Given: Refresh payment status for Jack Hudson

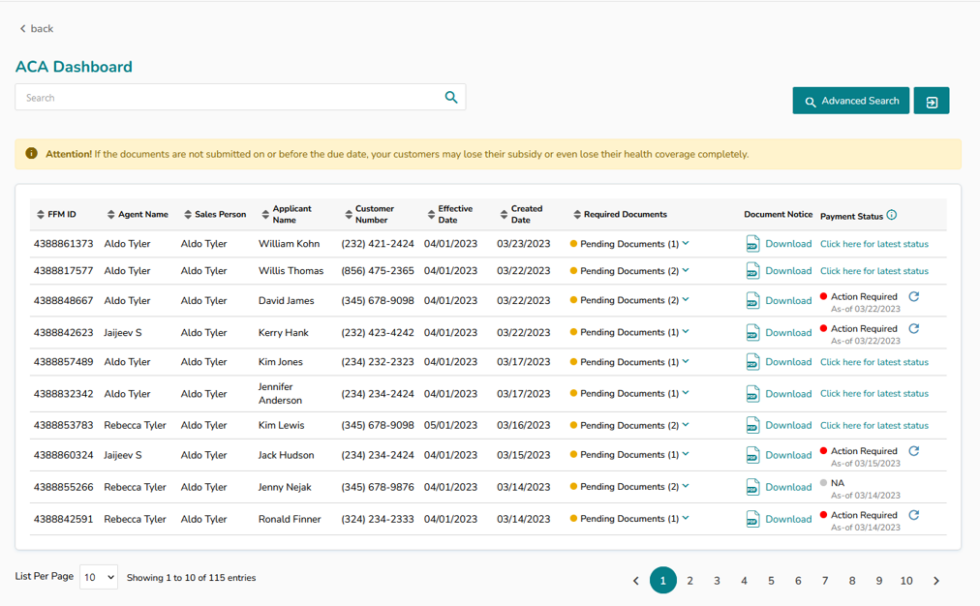Looking at the screenshot, I should [x=913, y=451].
